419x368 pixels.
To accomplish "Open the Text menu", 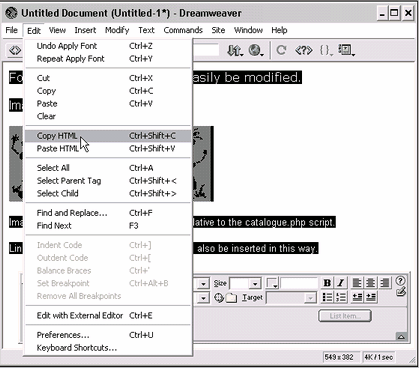I will (x=146, y=30).
